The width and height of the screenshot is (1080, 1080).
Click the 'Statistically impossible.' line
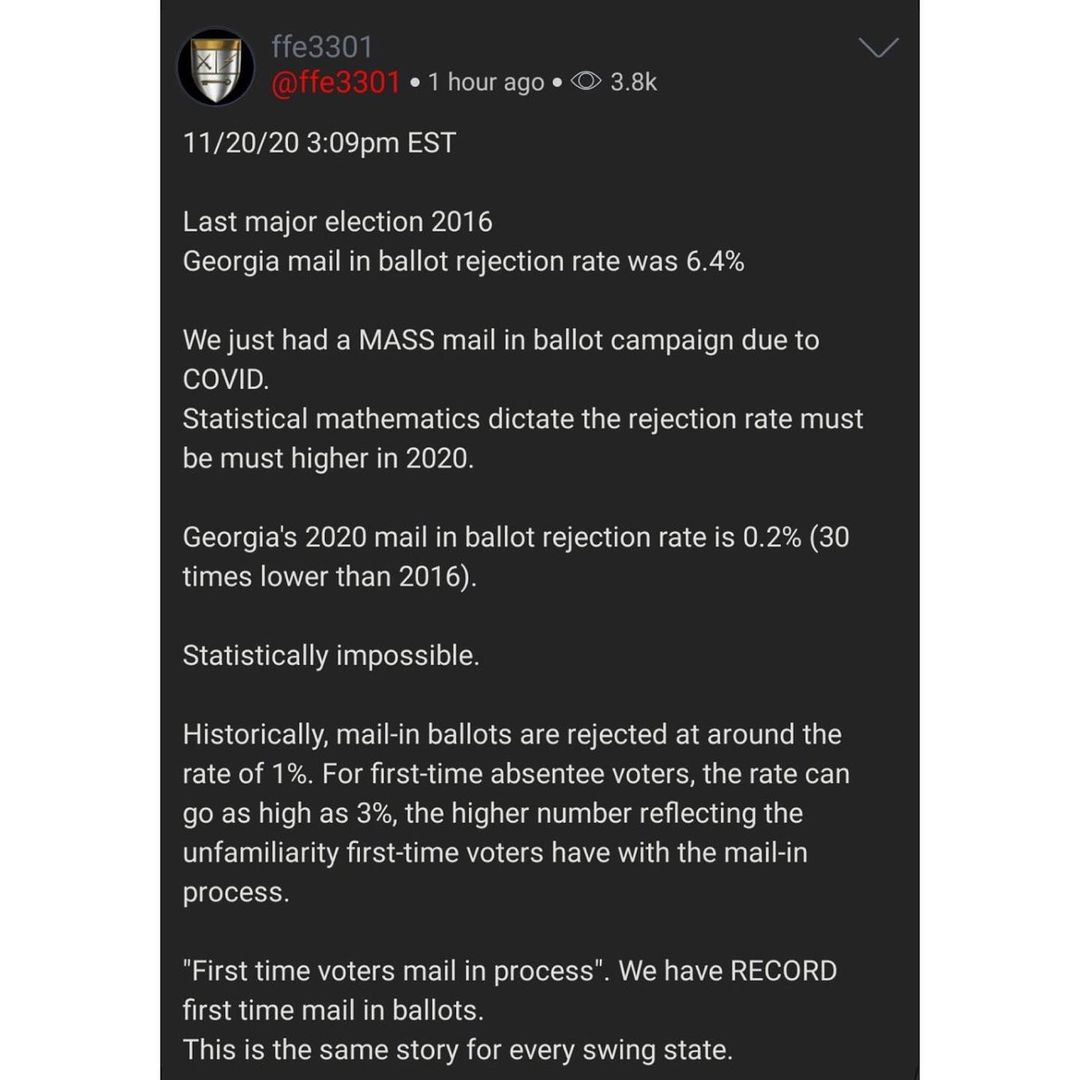pos(331,656)
